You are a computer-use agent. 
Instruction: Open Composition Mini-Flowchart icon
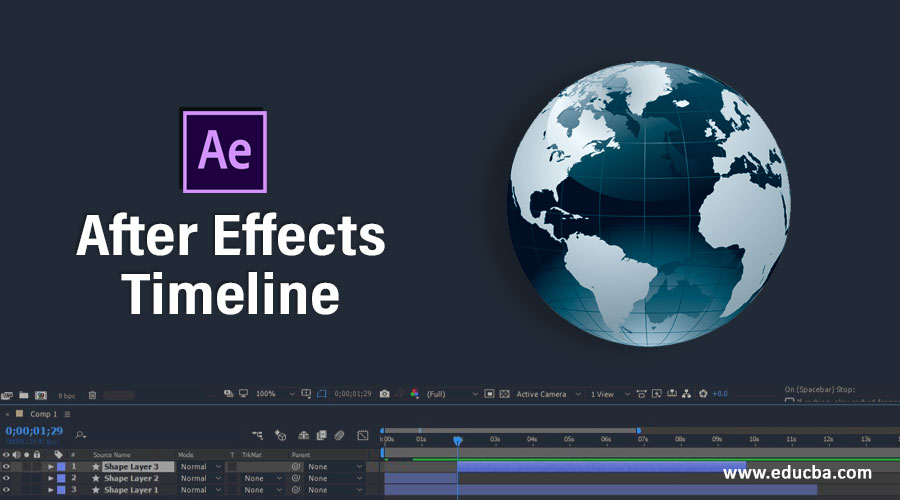click(257, 435)
